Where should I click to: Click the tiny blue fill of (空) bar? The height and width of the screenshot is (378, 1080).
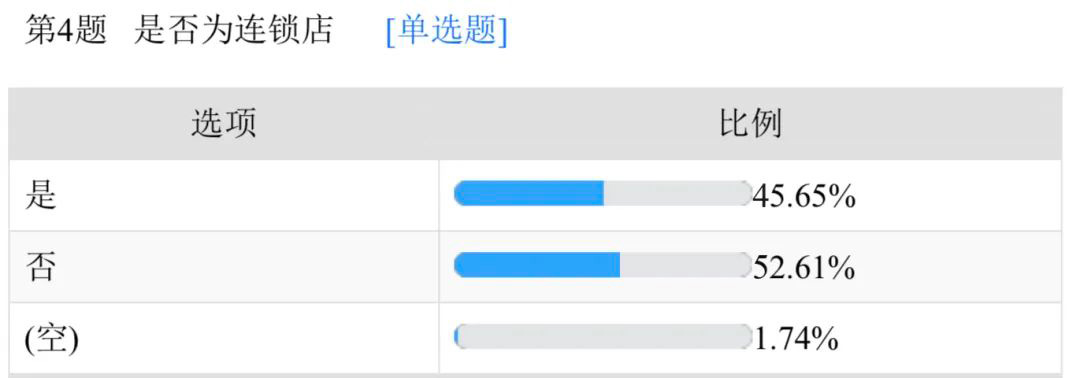click(457, 336)
